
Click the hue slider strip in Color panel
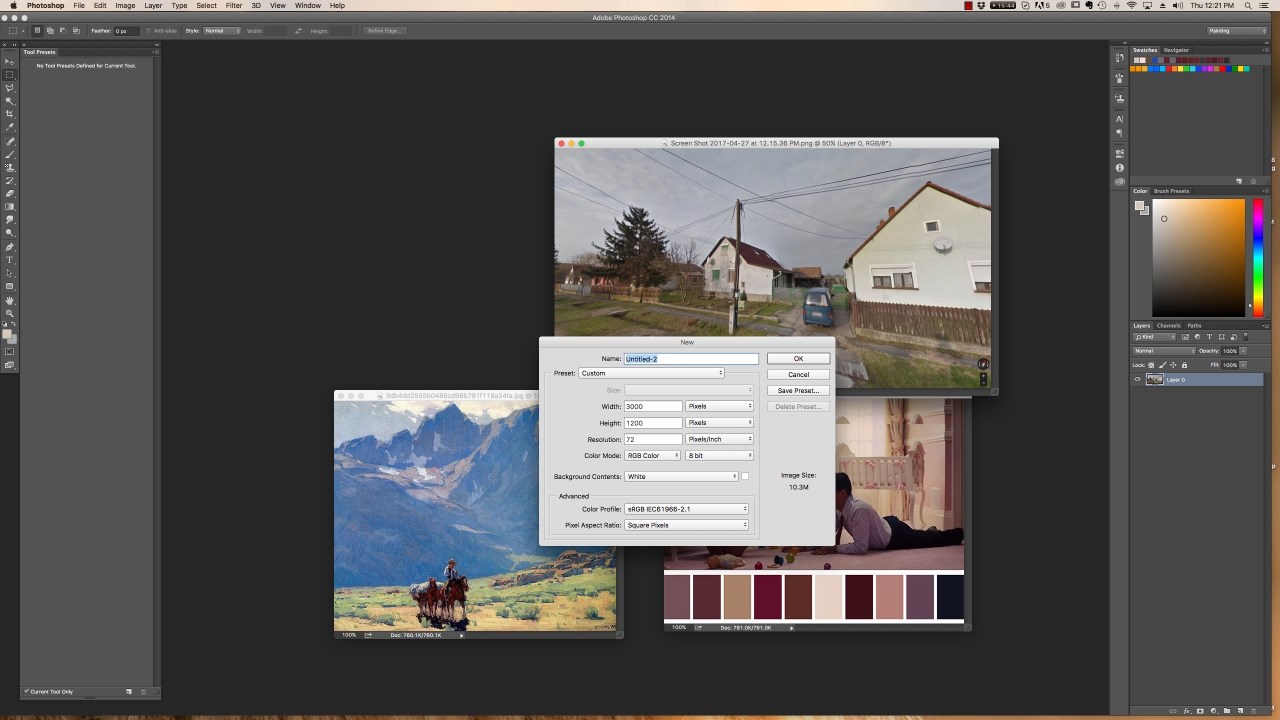tap(1258, 257)
